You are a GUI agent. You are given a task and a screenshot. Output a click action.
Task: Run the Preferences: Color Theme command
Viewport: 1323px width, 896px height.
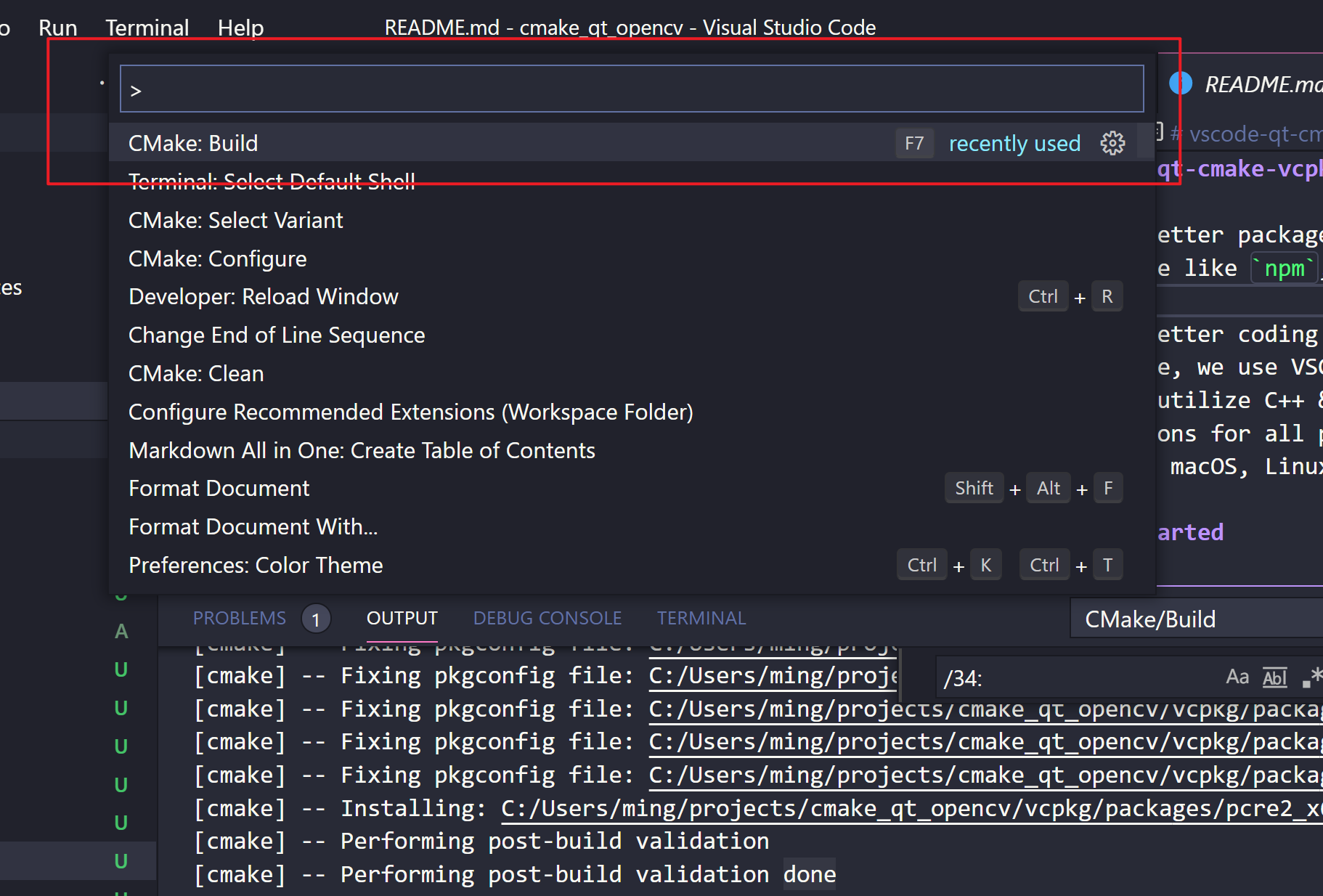[256, 565]
